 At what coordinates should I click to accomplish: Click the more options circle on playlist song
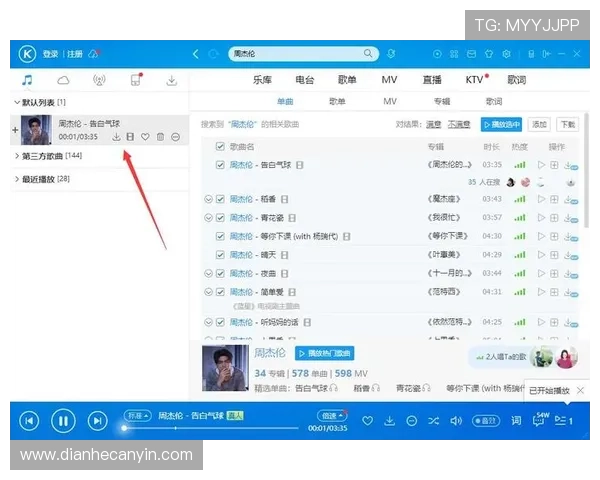coord(176,137)
